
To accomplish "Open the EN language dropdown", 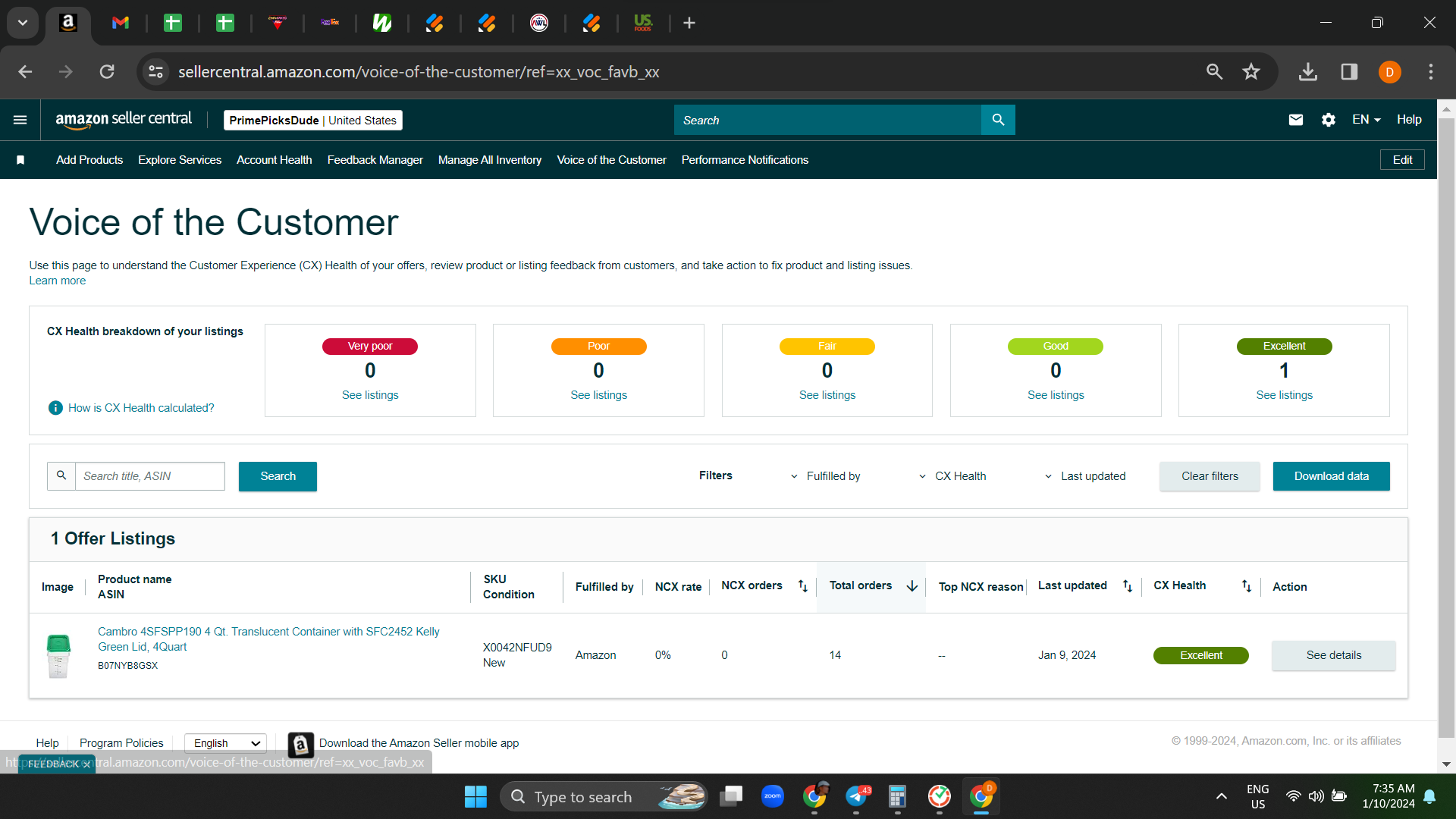I will point(1367,120).
